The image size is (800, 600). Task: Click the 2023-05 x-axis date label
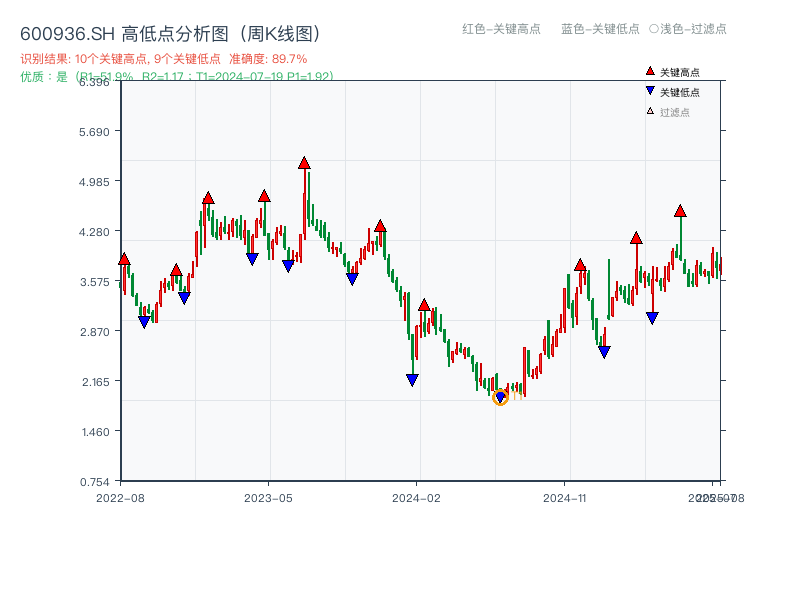(268, 498)
